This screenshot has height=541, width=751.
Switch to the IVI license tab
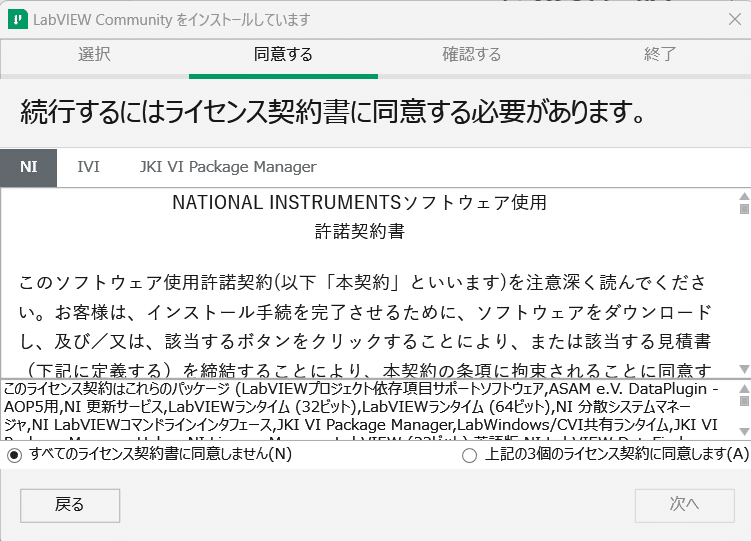pos(88,167)
